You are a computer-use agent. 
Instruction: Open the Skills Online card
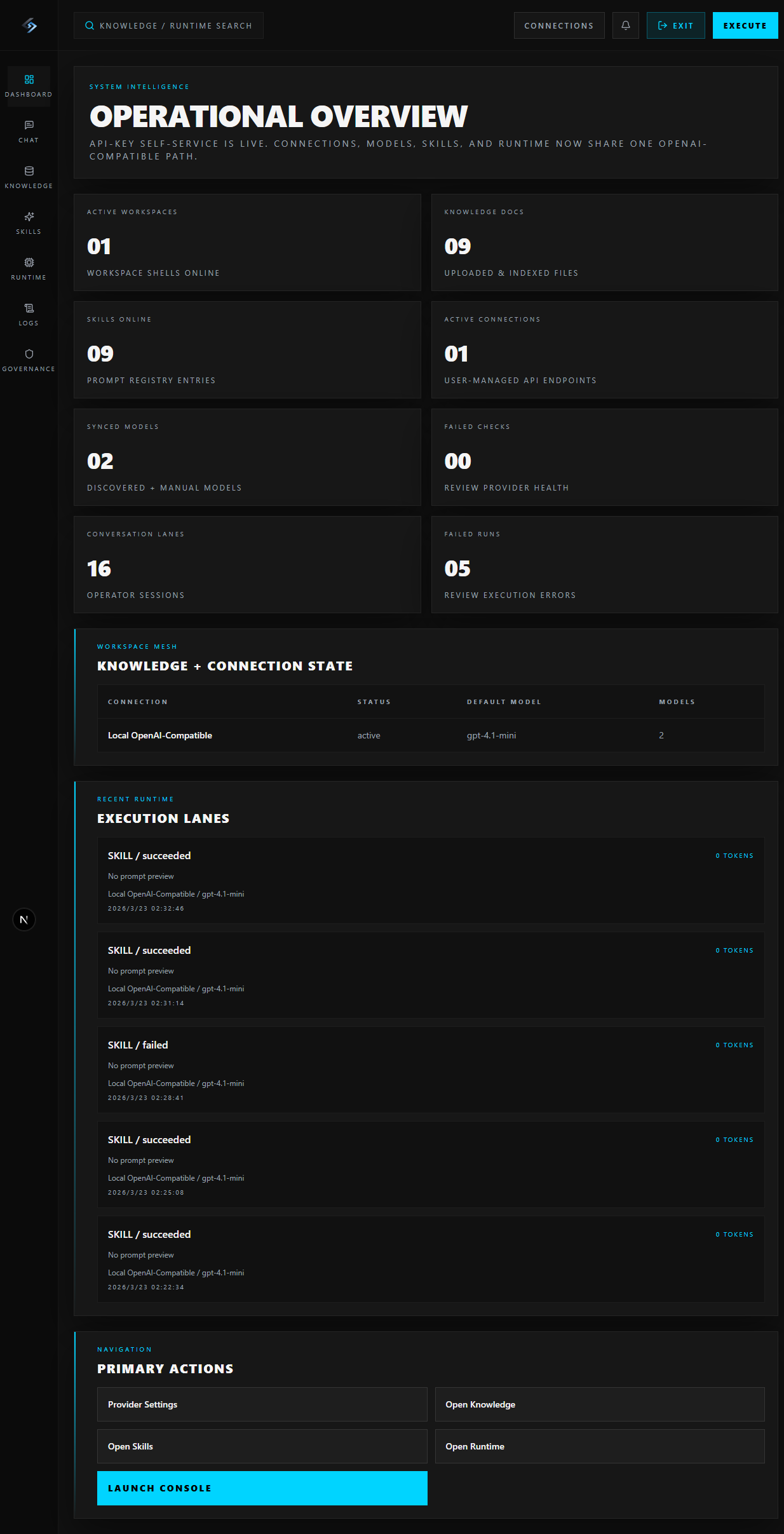(247, 350)
